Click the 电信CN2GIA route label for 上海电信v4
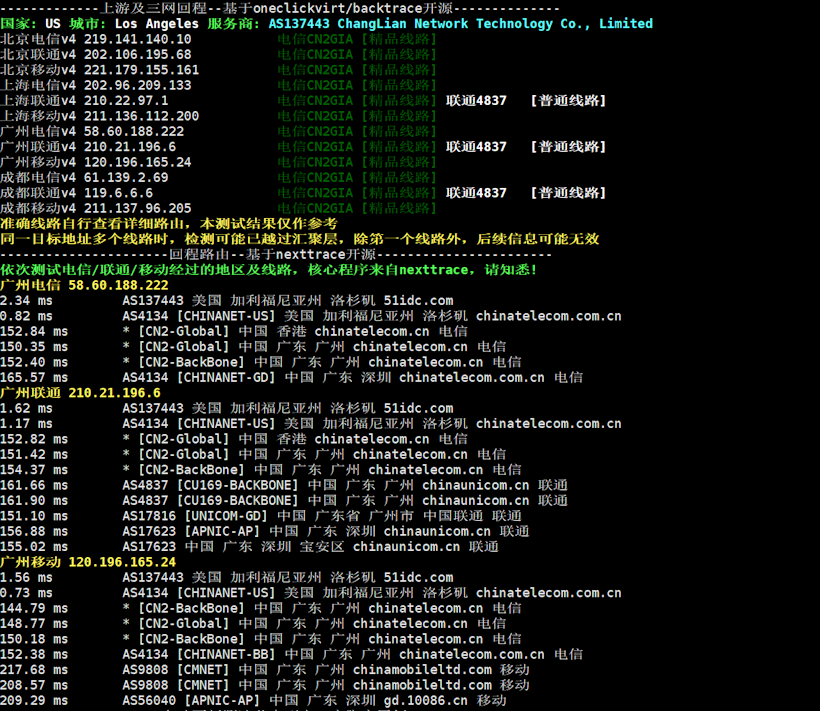 click(x=315, y=85)
